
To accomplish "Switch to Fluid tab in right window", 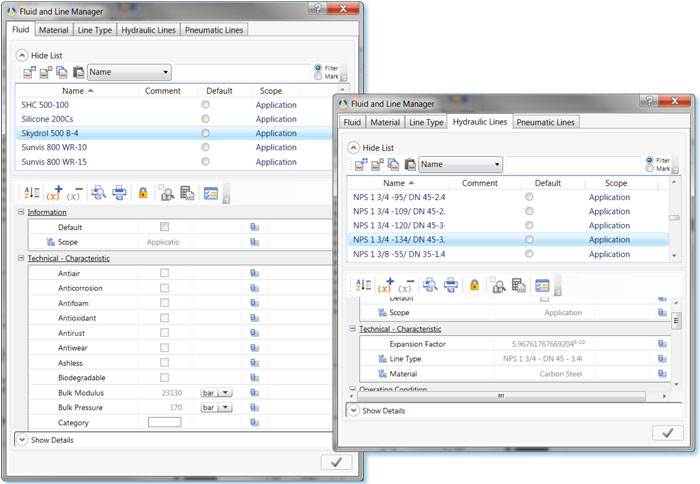I will (352, 122).
